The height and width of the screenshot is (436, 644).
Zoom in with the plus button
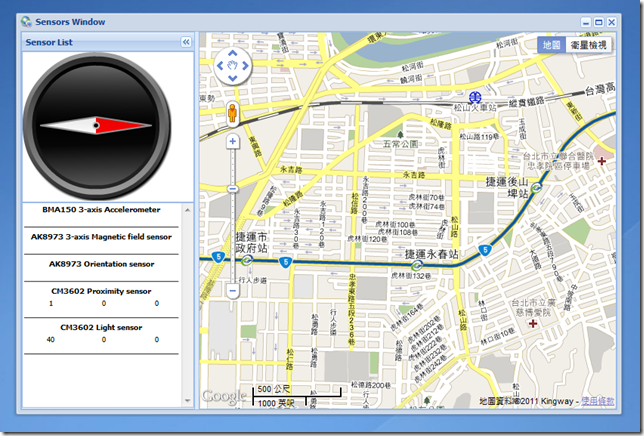pyautogui.click(x=232, y=142)
